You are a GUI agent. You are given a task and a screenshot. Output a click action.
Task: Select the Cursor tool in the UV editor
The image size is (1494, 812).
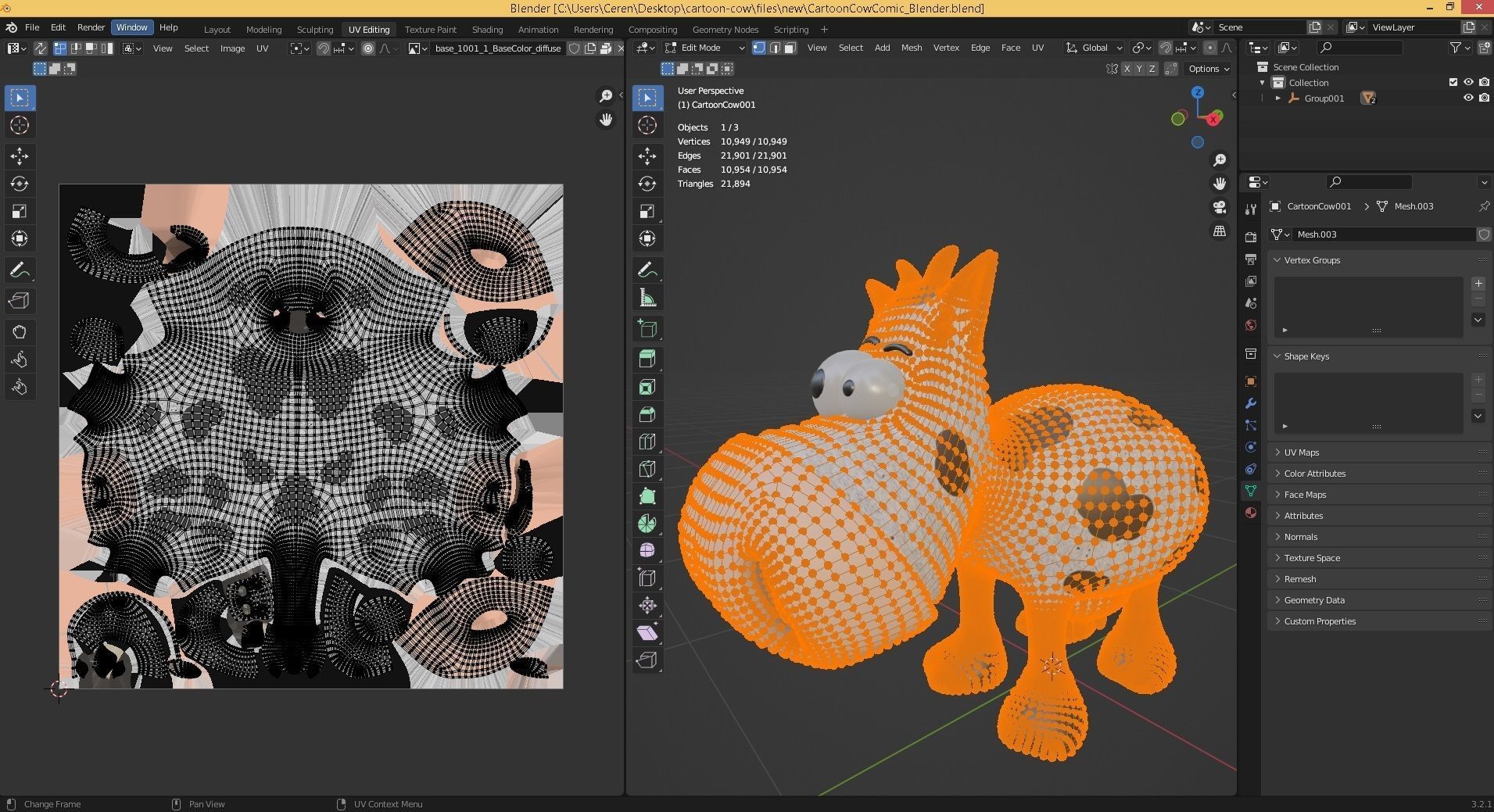(20, 125)
